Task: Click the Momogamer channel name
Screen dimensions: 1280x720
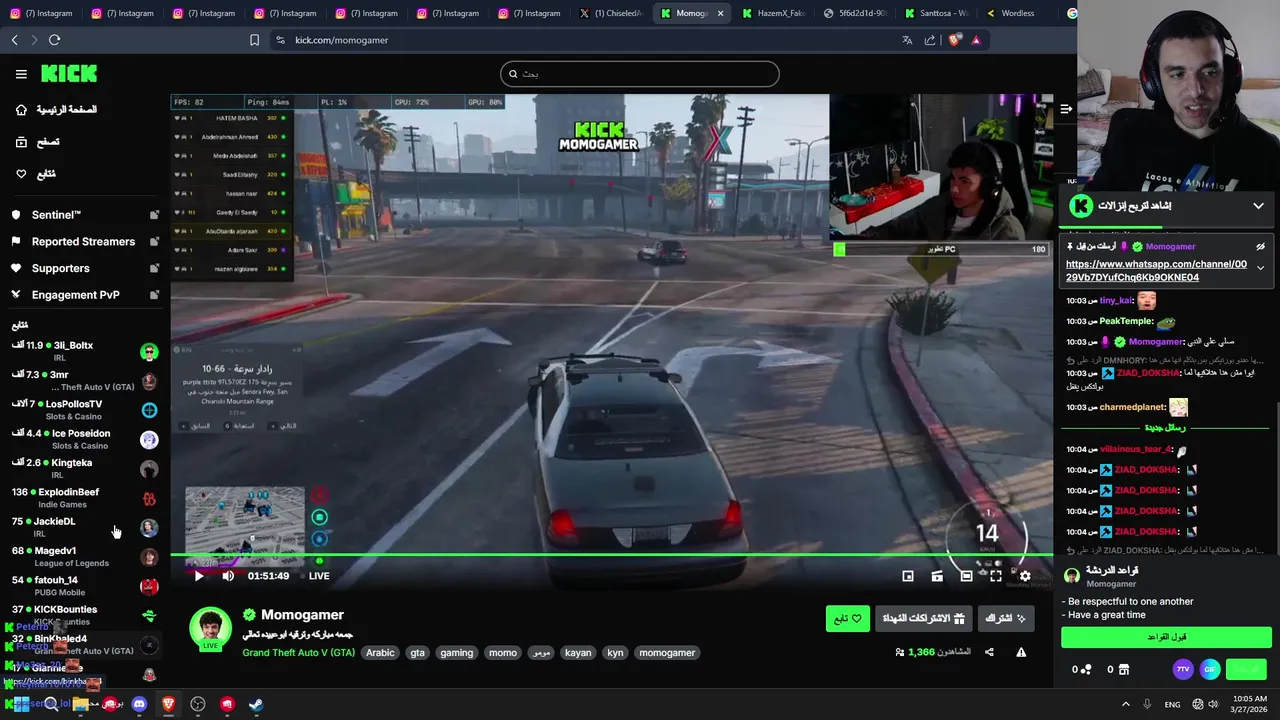Action: (x=302, y=615)
